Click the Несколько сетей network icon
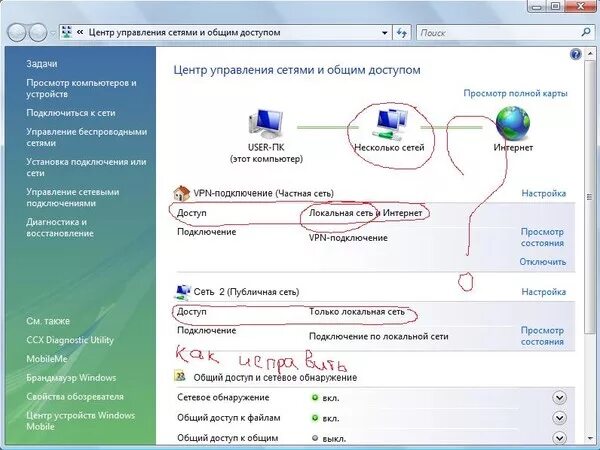Screen dimensions: 600x450 click(x=389, y=123)
